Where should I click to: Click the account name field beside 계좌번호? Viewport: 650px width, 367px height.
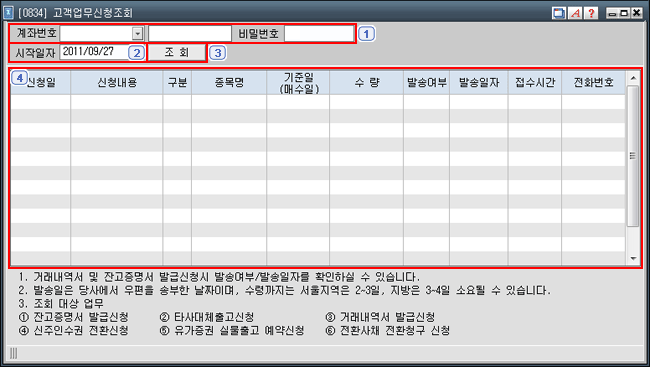(x=190, y=34)
